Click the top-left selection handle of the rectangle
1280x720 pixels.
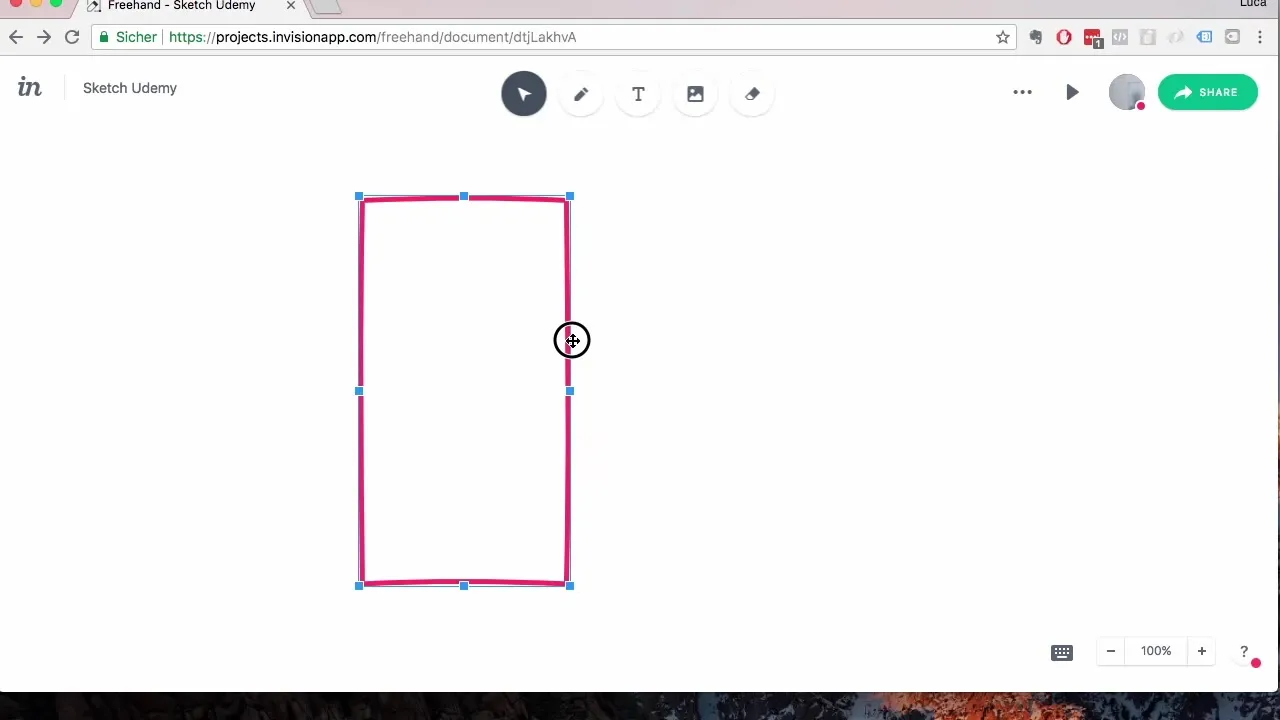pos(359,196)
